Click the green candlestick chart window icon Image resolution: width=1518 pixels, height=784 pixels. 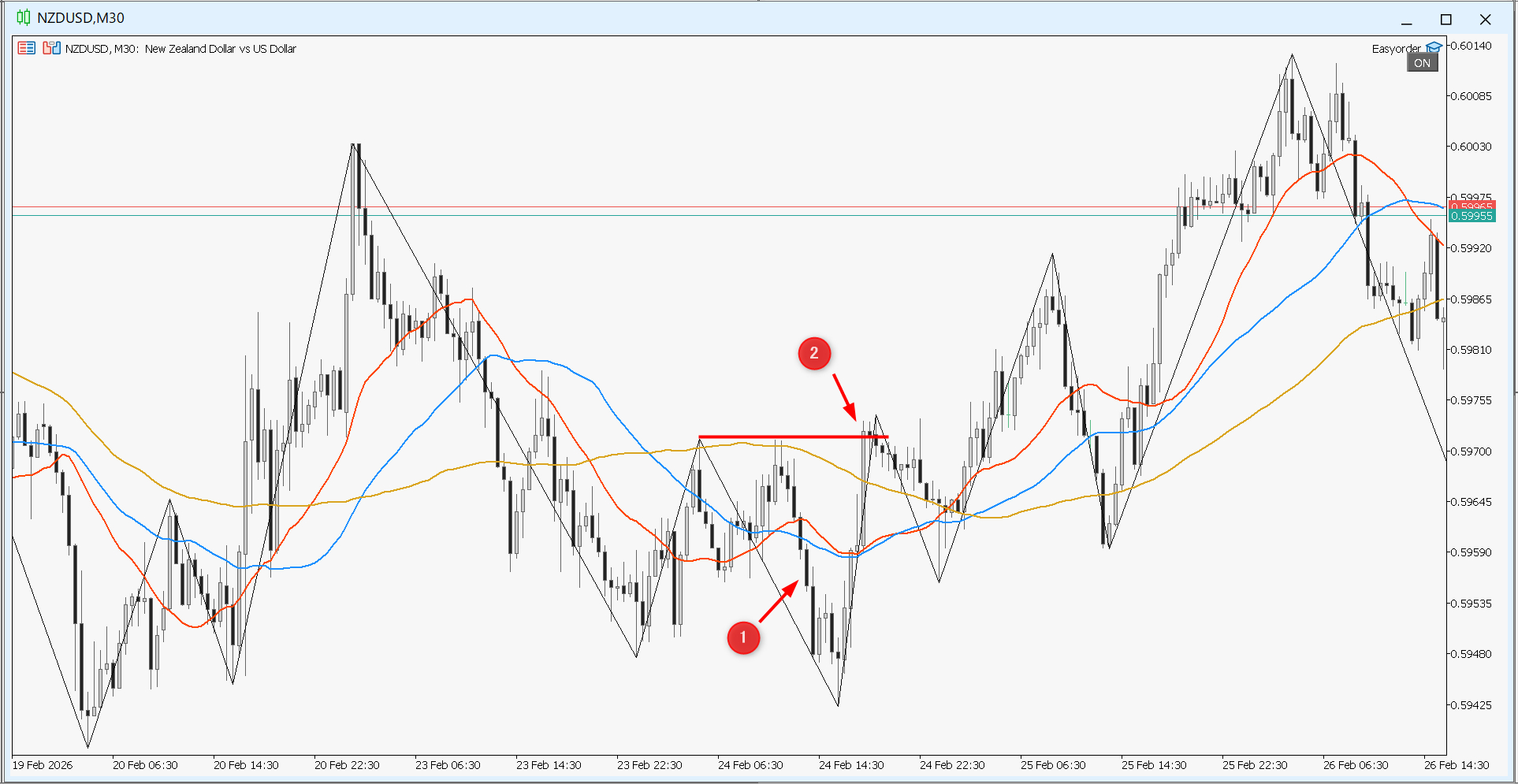[x=24, y=17]
